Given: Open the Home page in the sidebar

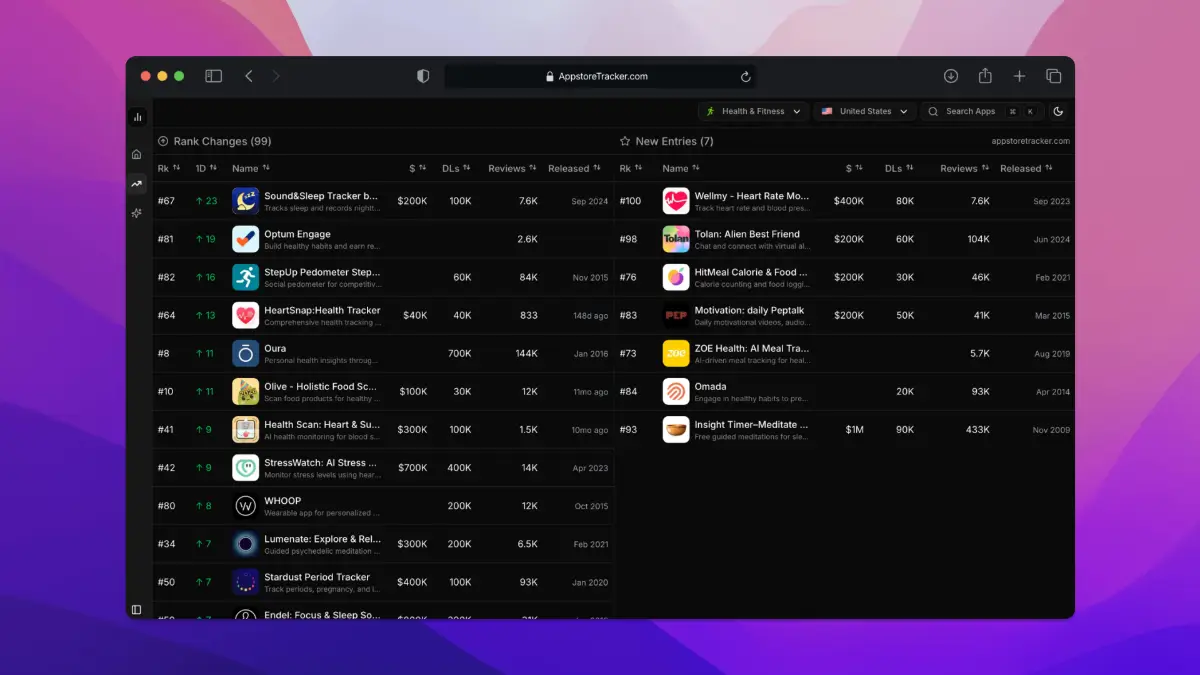Looking at the screenshot, I should click(x=137, y=154).
